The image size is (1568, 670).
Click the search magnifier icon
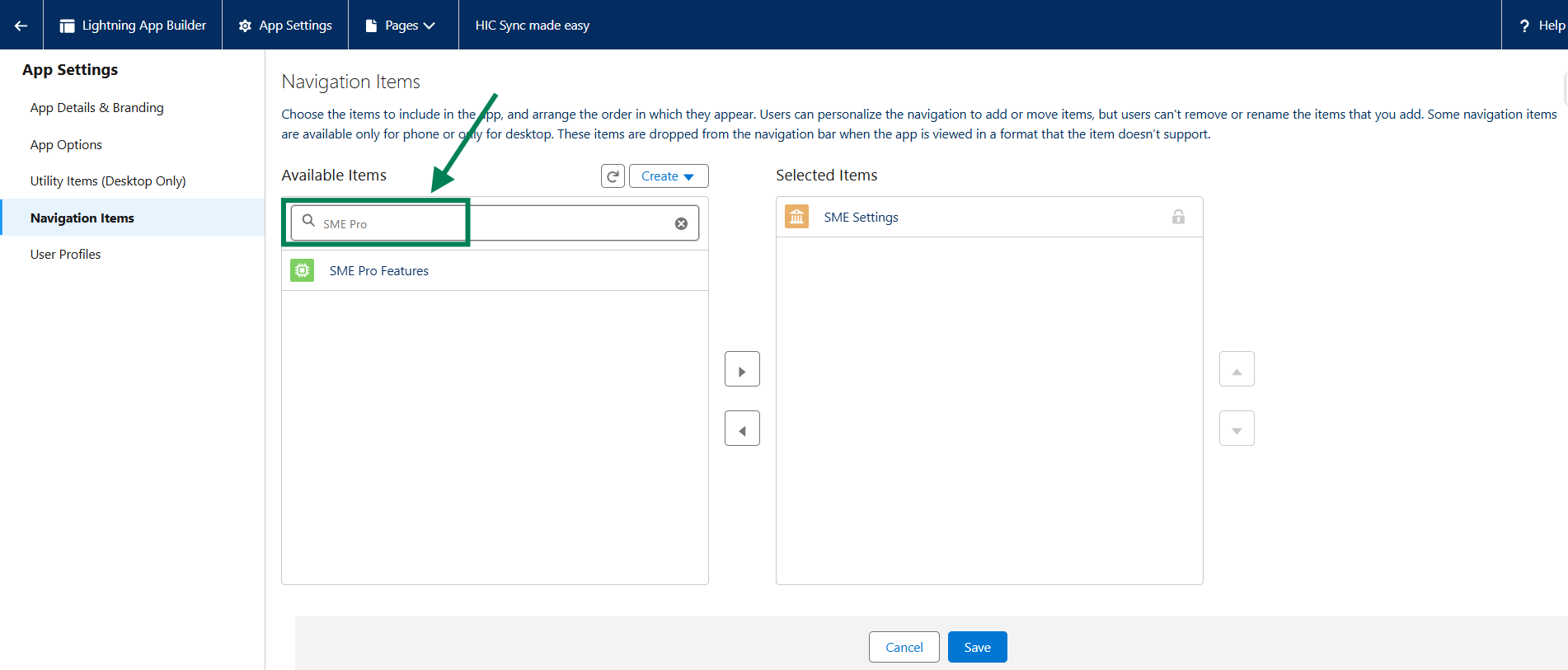point(308,221)
